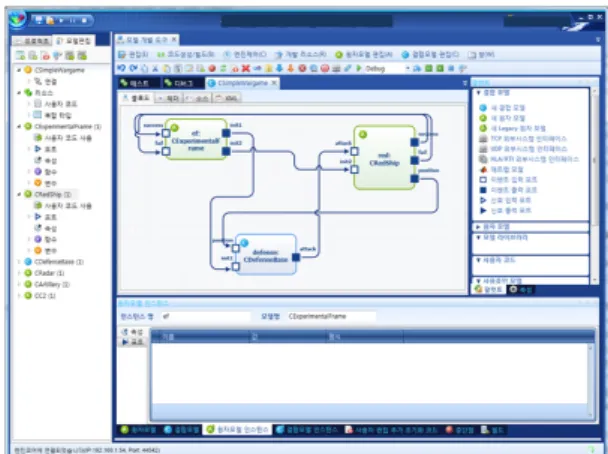
Task: Click the red X delete icon in toolbar
Action: (245, 69)
